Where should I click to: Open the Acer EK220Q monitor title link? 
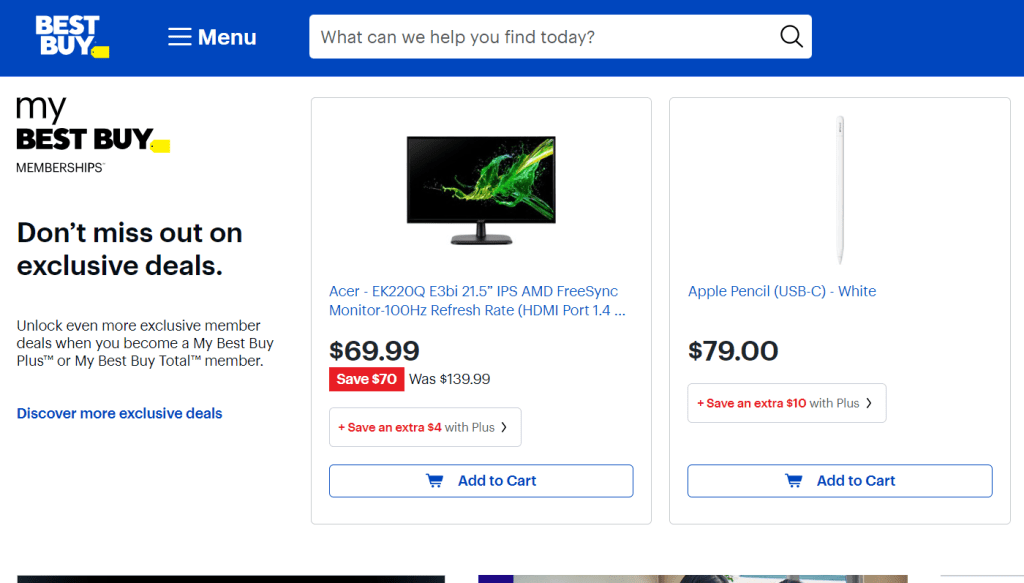click(477, 301)
